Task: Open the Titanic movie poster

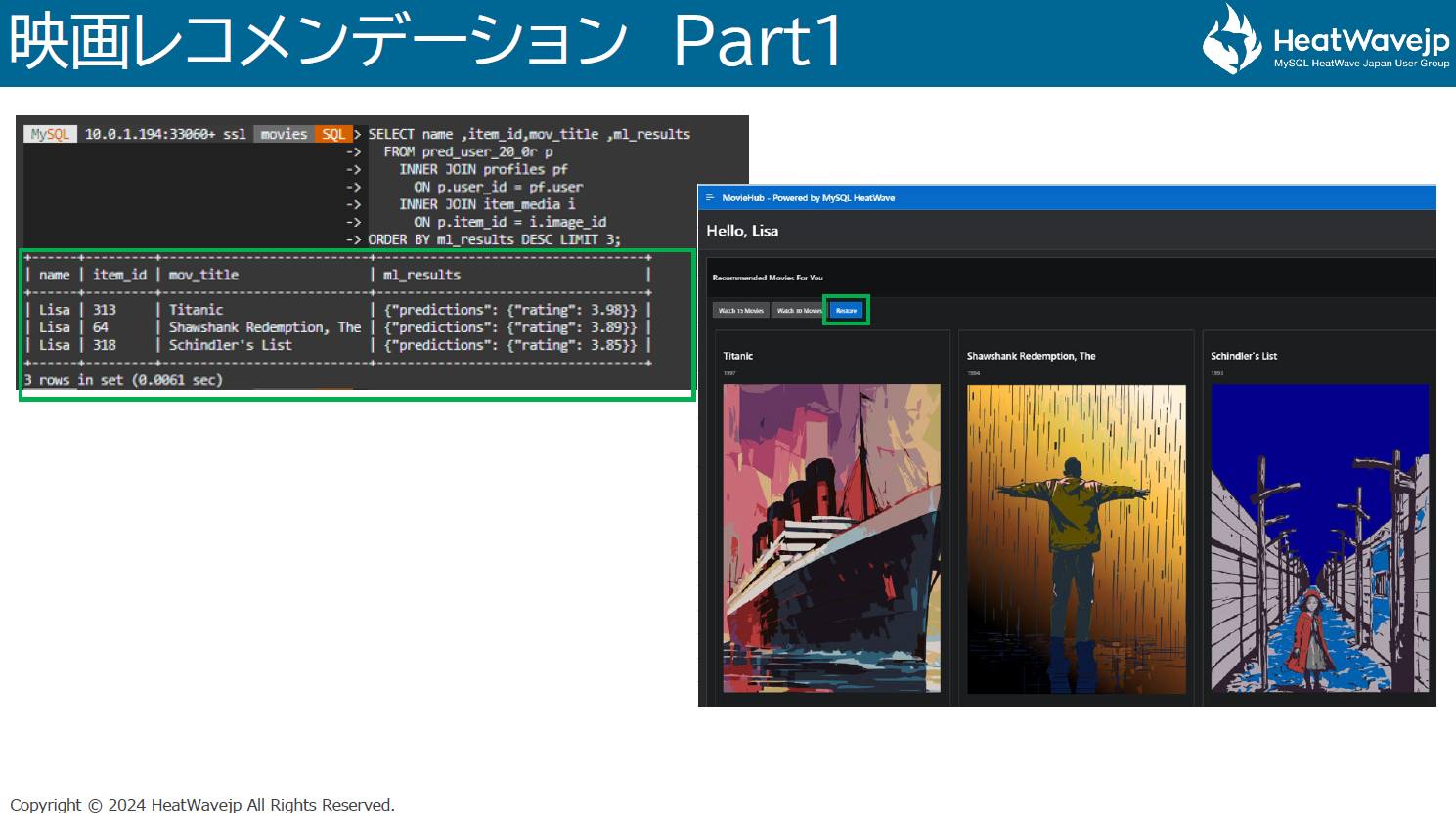Action: [832, 538]
